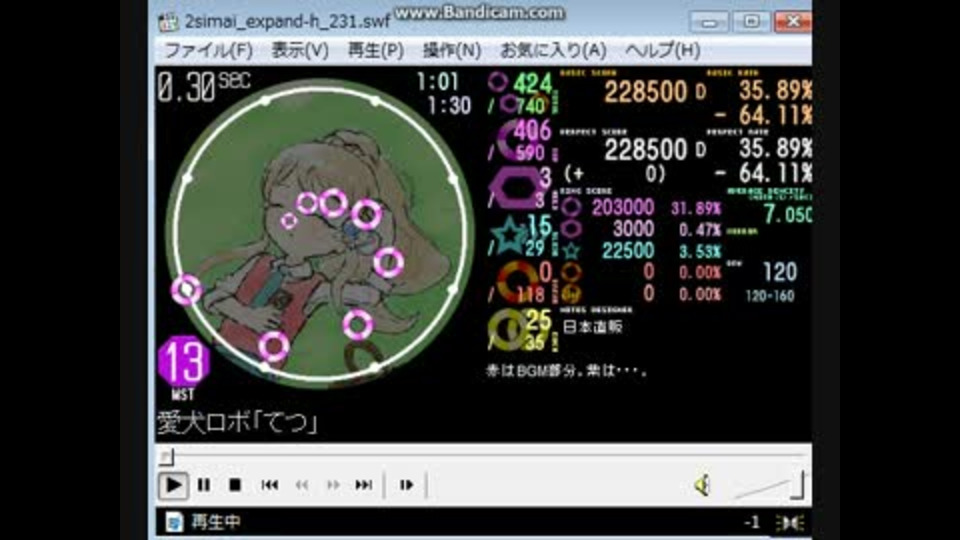Click the comment line 赤はBGM部分。紫は・・・。
Screen dimensions: 960x540
566,370
